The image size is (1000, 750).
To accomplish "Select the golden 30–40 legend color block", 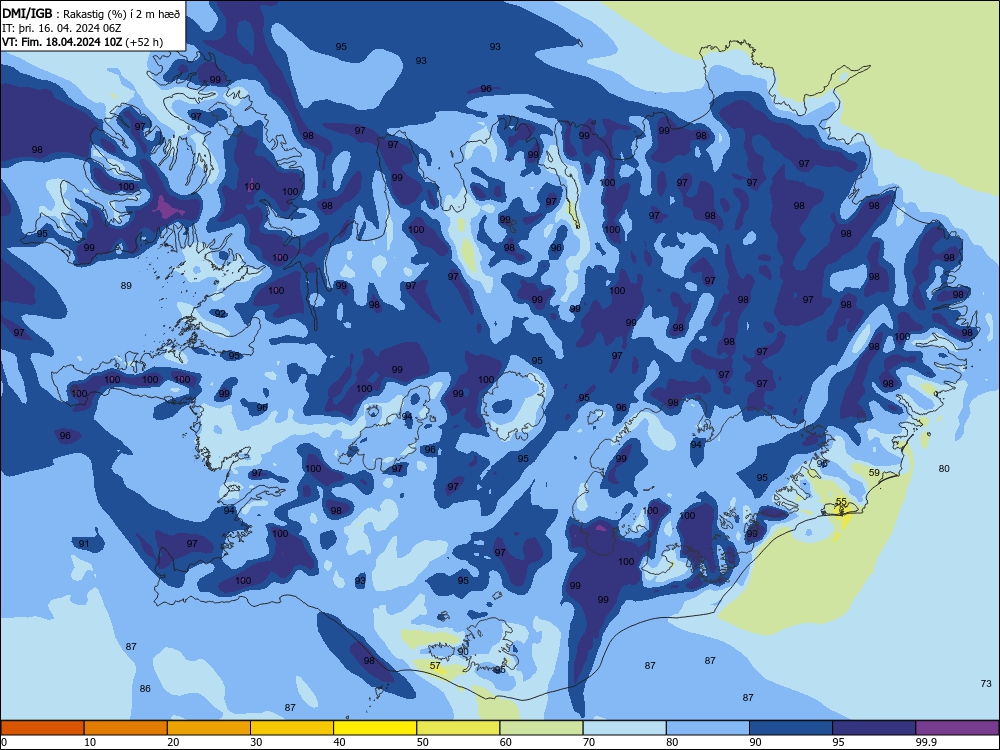I will pos(292,728).
